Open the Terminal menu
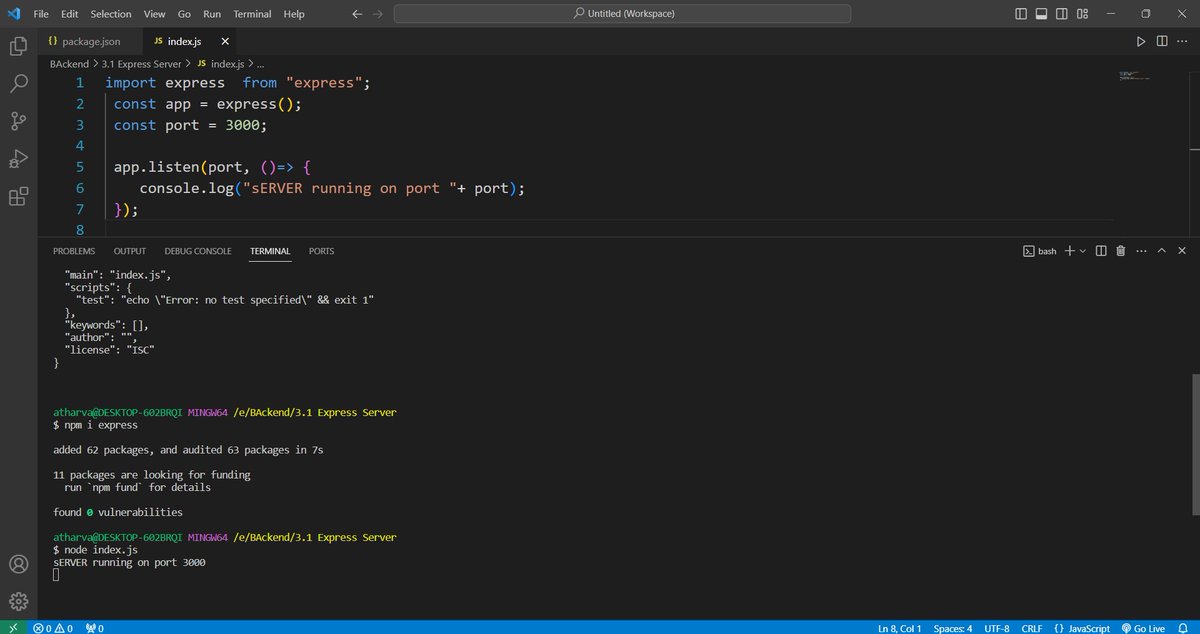 pos(251,13)
